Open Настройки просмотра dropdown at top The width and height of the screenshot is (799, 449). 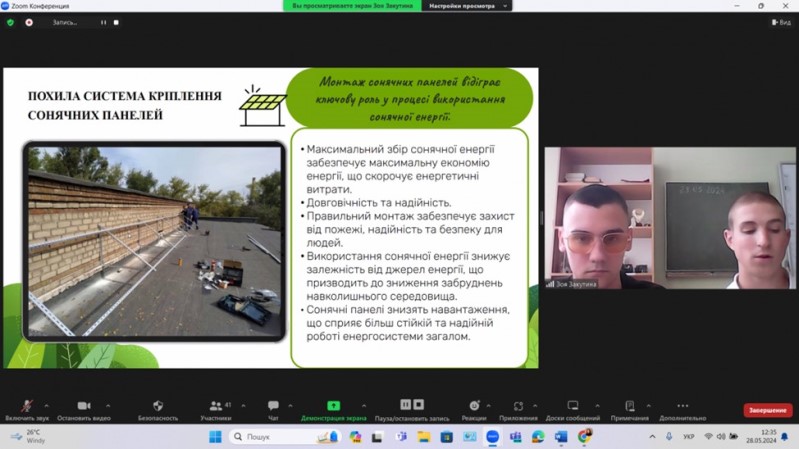click(467, 6)
